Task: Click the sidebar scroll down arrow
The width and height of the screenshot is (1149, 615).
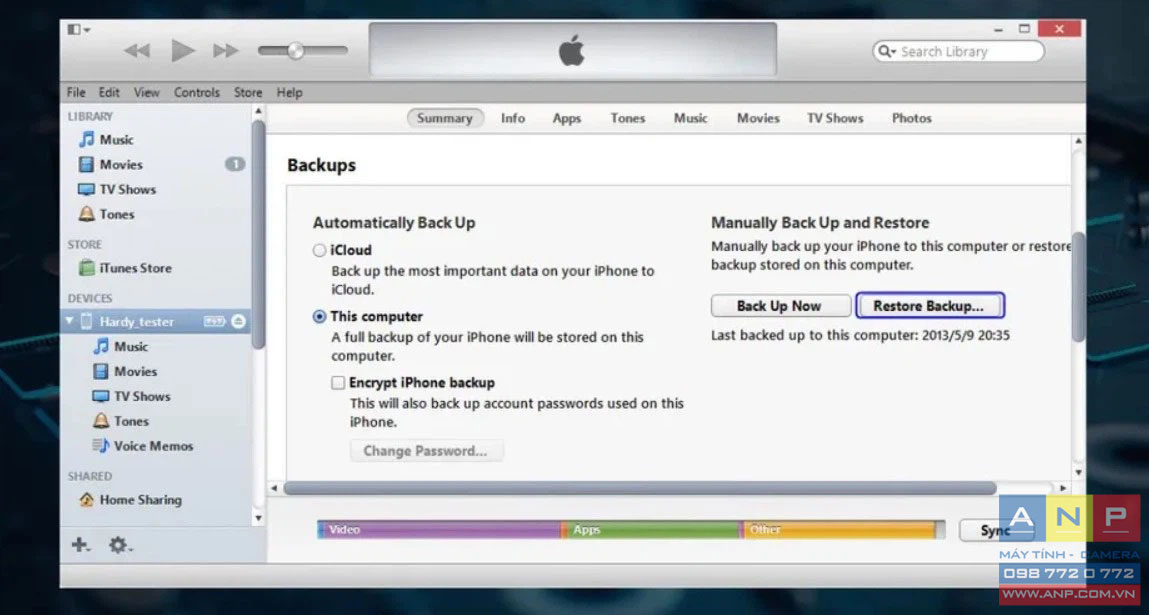Action: pos(258,518)
